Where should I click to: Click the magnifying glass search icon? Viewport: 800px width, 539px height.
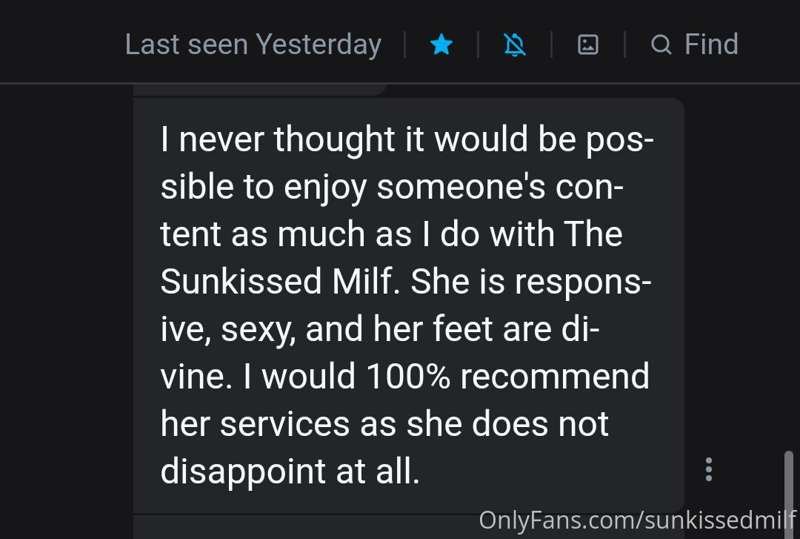(x=661, y=44)
